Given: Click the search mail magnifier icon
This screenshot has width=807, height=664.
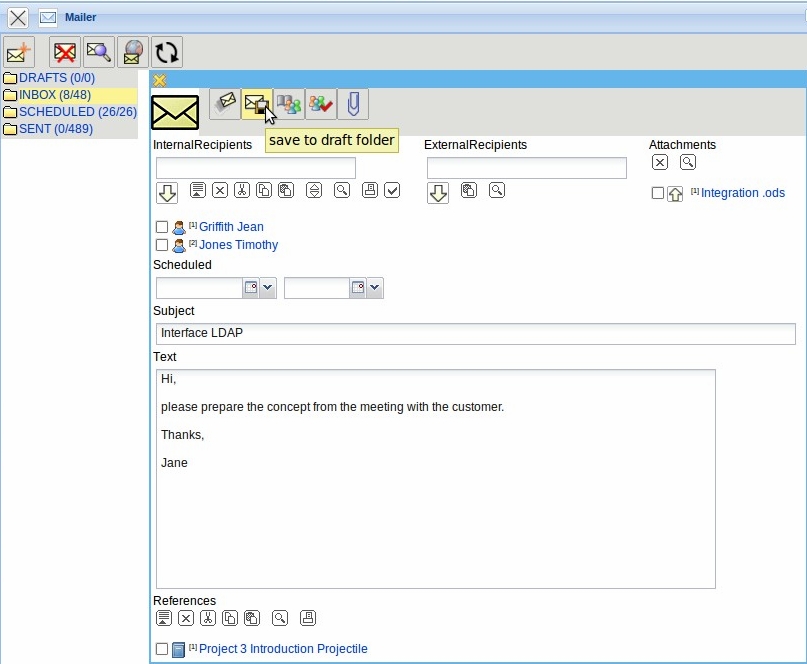Looking at the screenshot, I should click(99, 52).
